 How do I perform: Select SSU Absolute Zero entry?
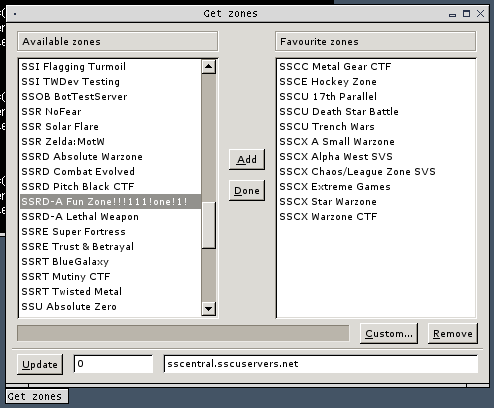tap(111, 307)
